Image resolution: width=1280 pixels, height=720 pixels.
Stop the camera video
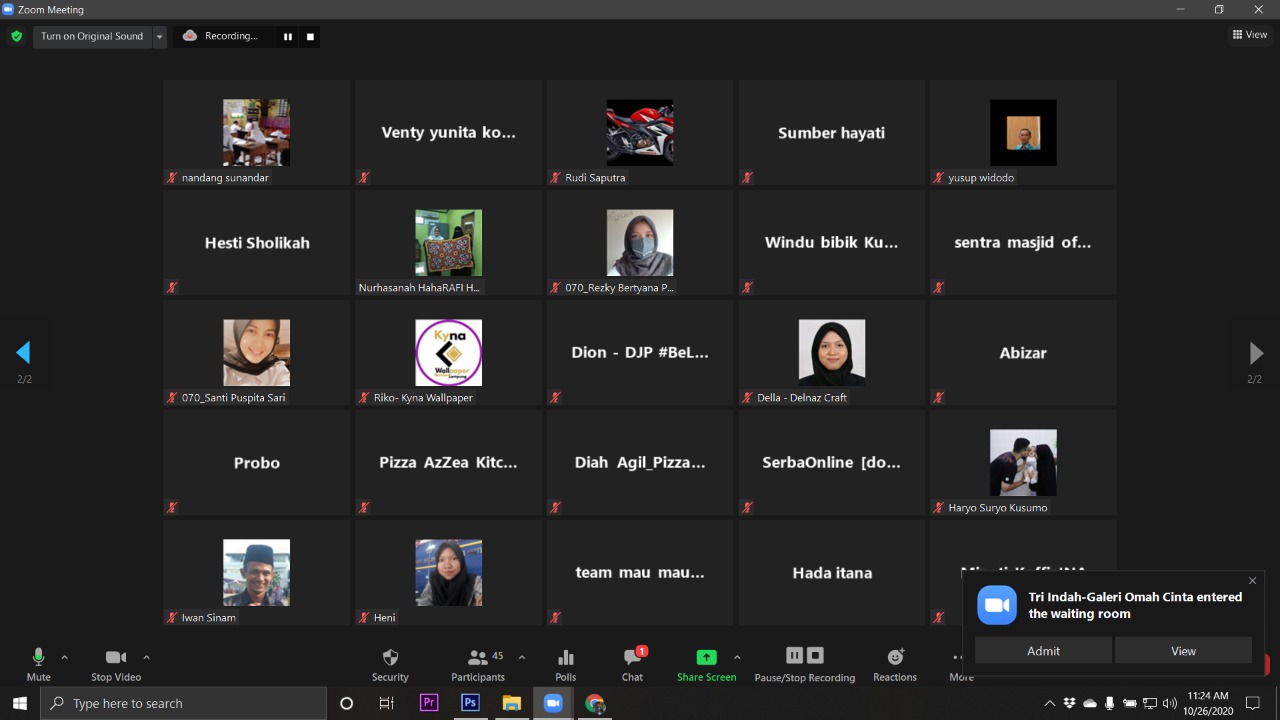tap(116, 665)
